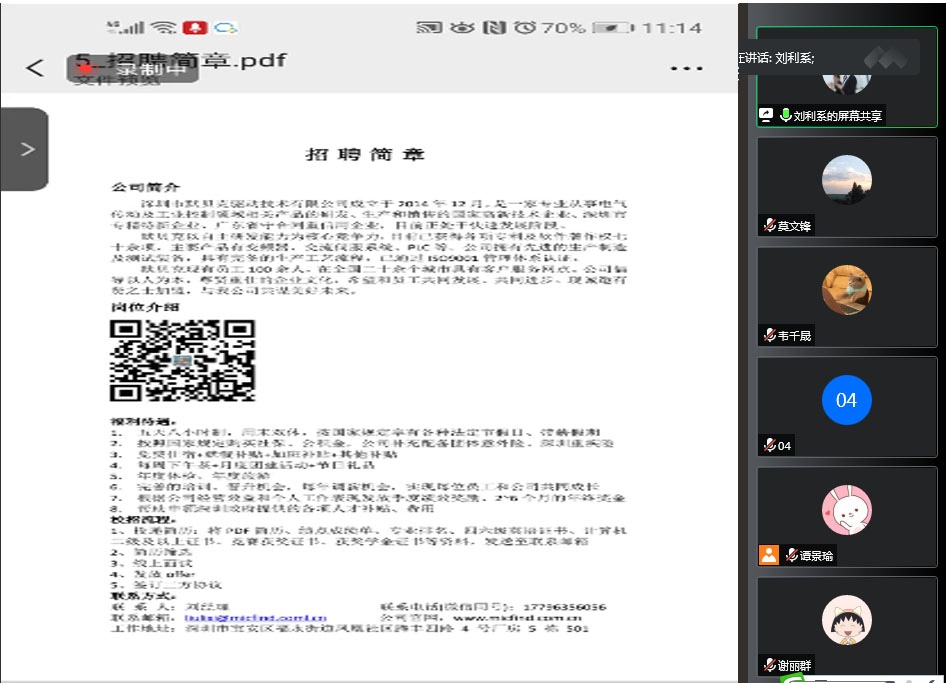Select 谭景瑜's pink bunny avatar

coord(846,509)
